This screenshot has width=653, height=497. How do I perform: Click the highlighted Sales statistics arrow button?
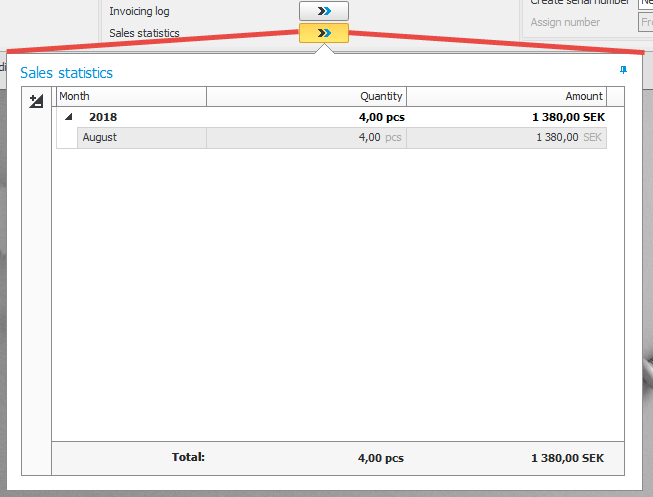(323, 33)
